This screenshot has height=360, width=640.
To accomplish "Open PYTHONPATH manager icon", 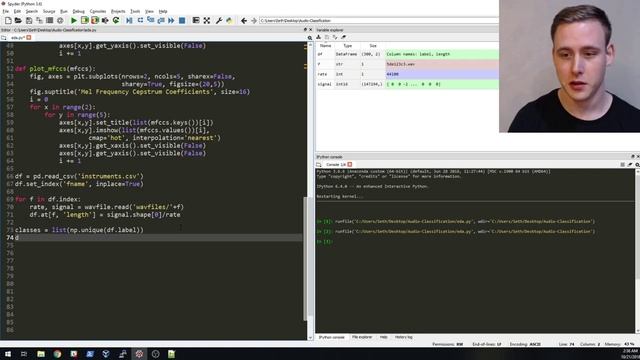I will tap(229, 20).
